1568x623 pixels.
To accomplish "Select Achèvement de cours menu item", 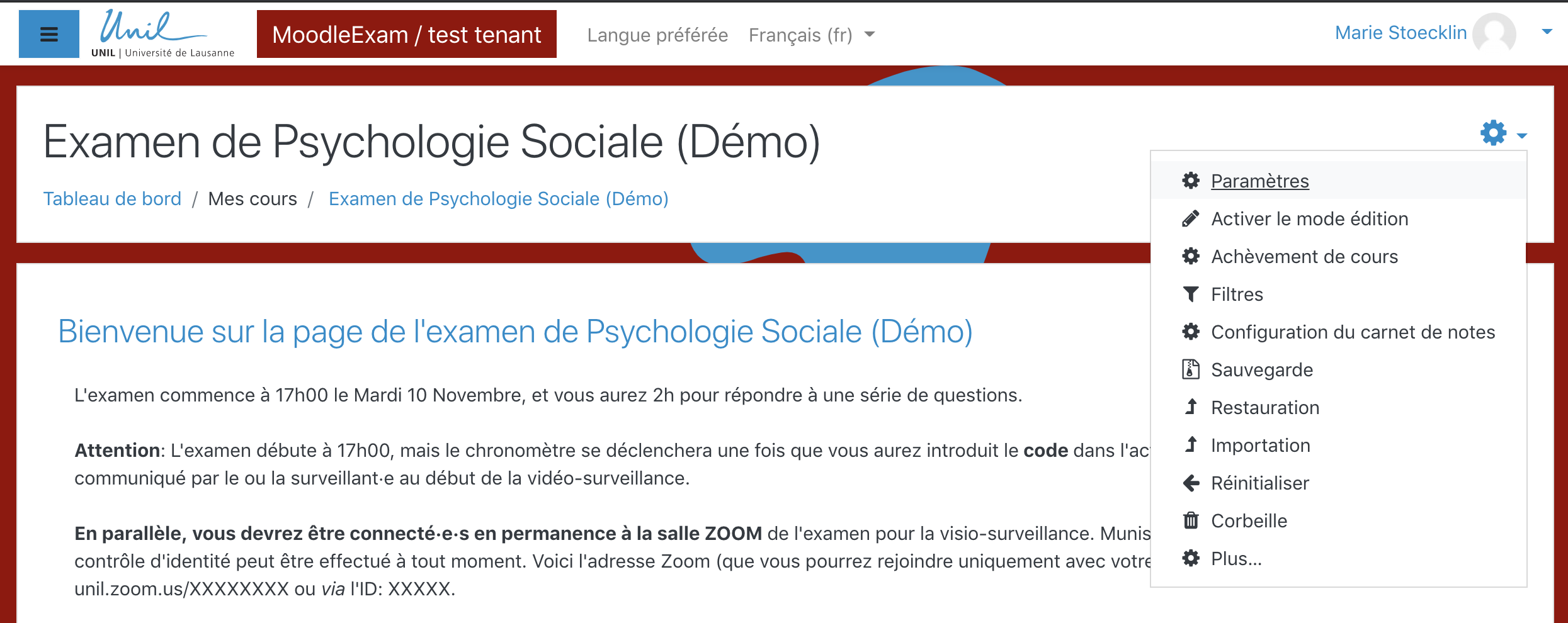I will tap(1304, 256).
